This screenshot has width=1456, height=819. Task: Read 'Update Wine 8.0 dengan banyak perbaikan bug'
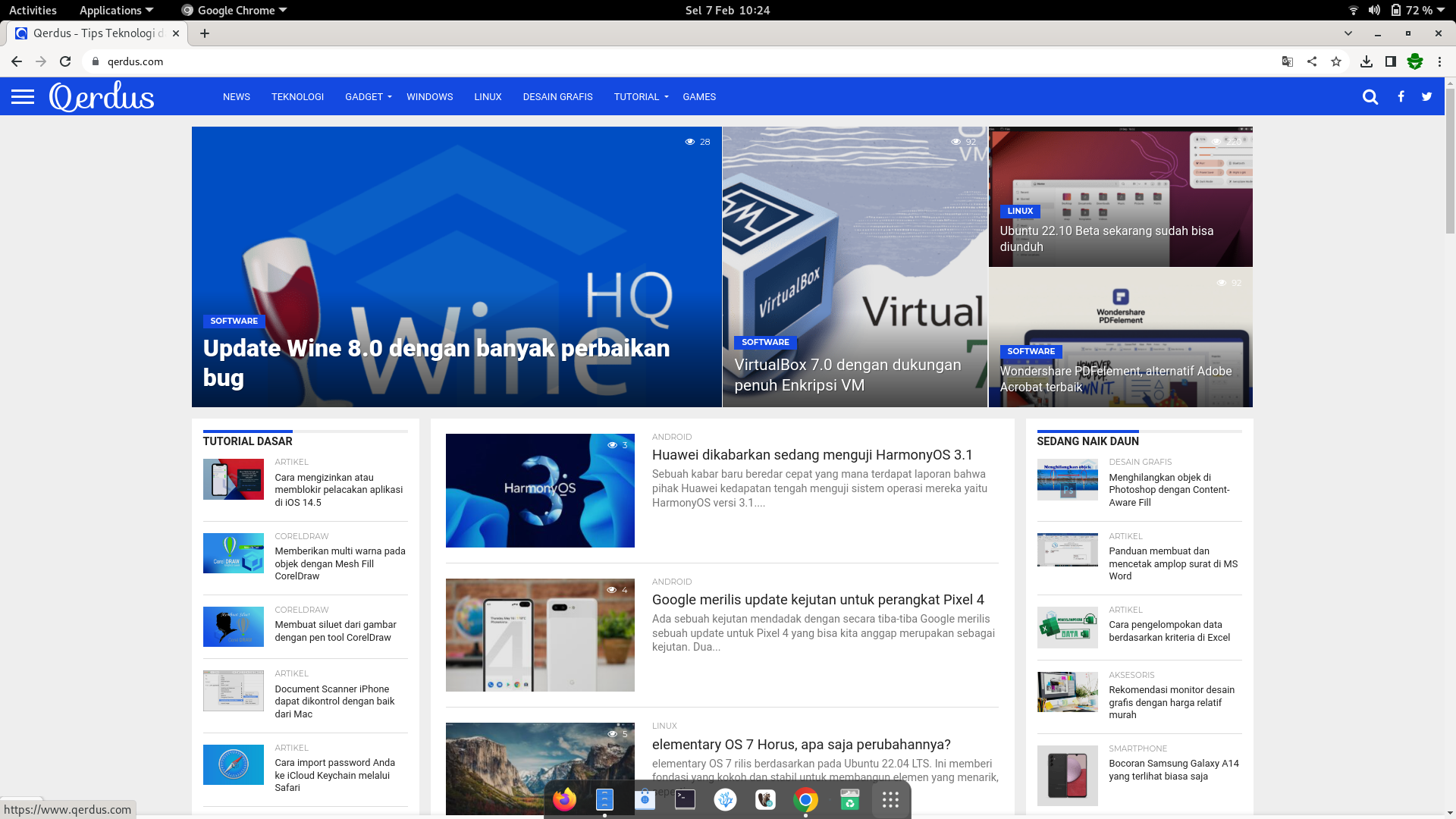click(x=436, y=362)
